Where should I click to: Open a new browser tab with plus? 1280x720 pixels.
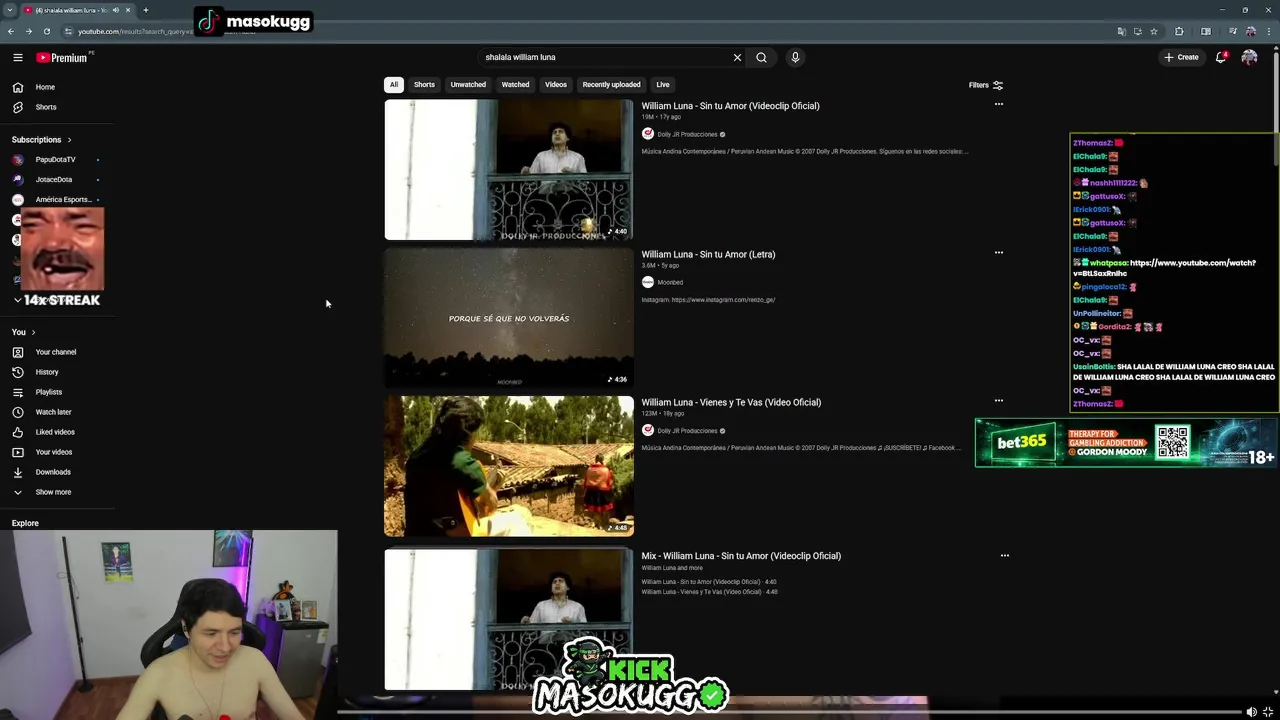[145, 10]
